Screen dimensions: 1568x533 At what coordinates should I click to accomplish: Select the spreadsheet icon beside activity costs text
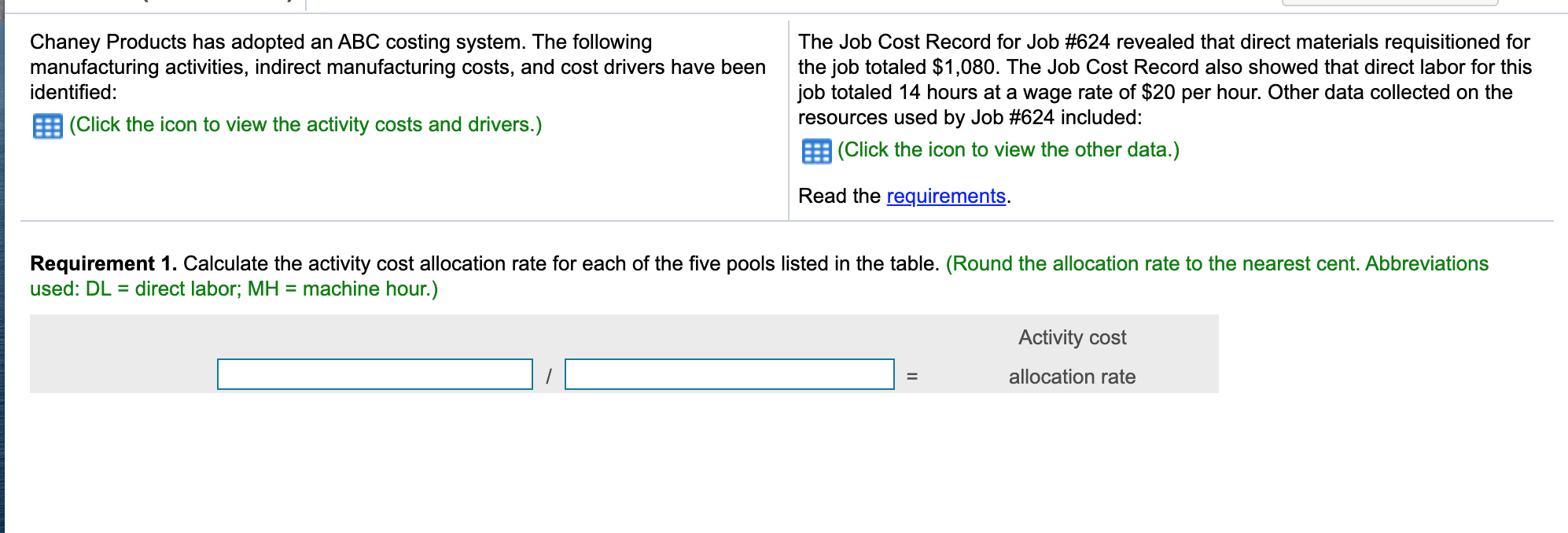(x=47, y=124)
